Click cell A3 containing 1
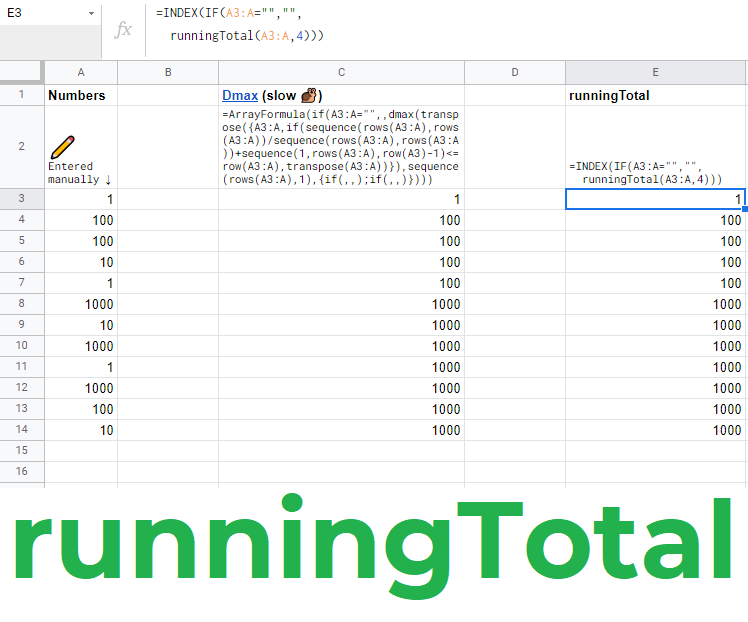 [81, 199]
